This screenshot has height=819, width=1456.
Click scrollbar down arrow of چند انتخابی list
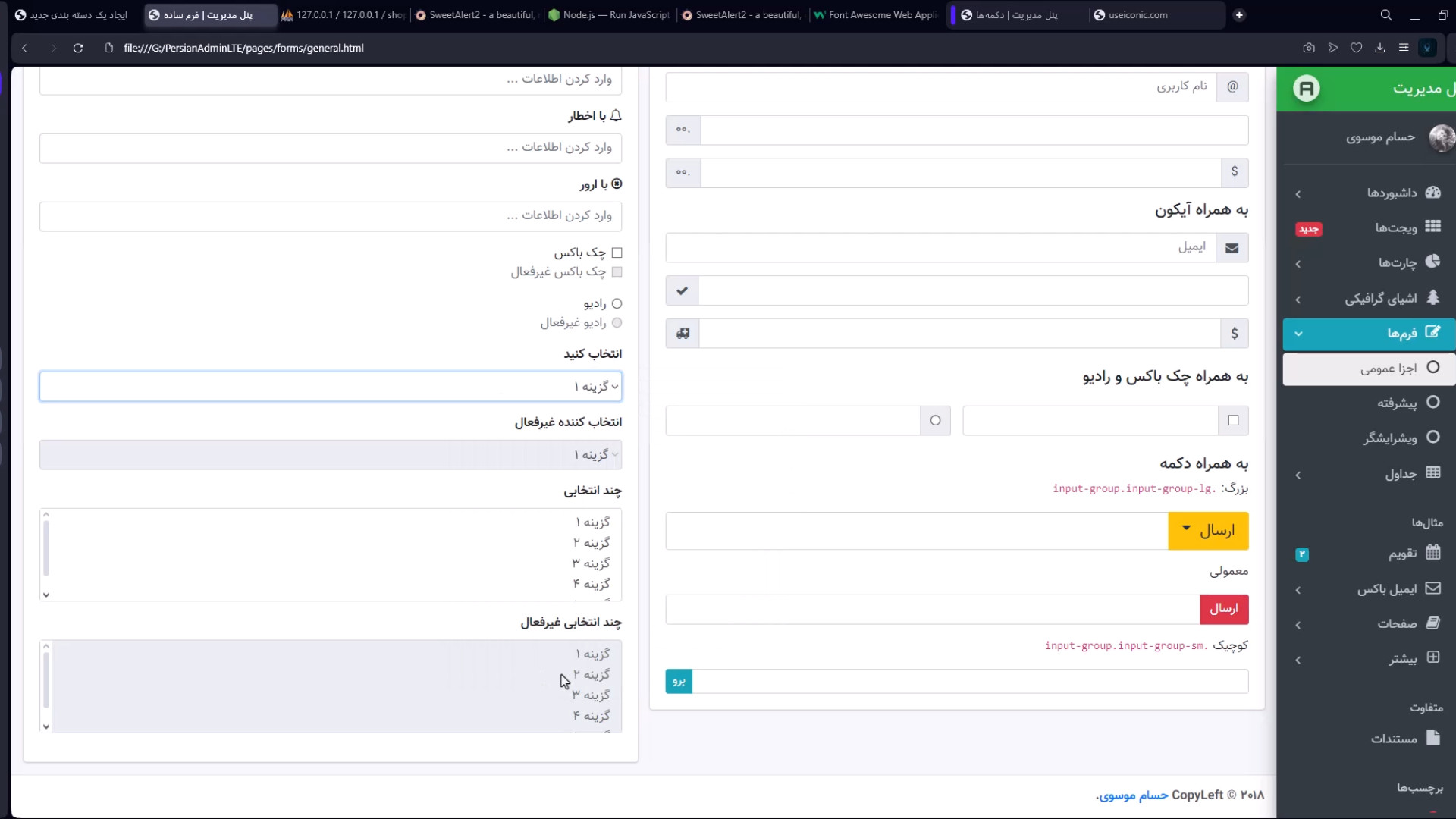46,595
